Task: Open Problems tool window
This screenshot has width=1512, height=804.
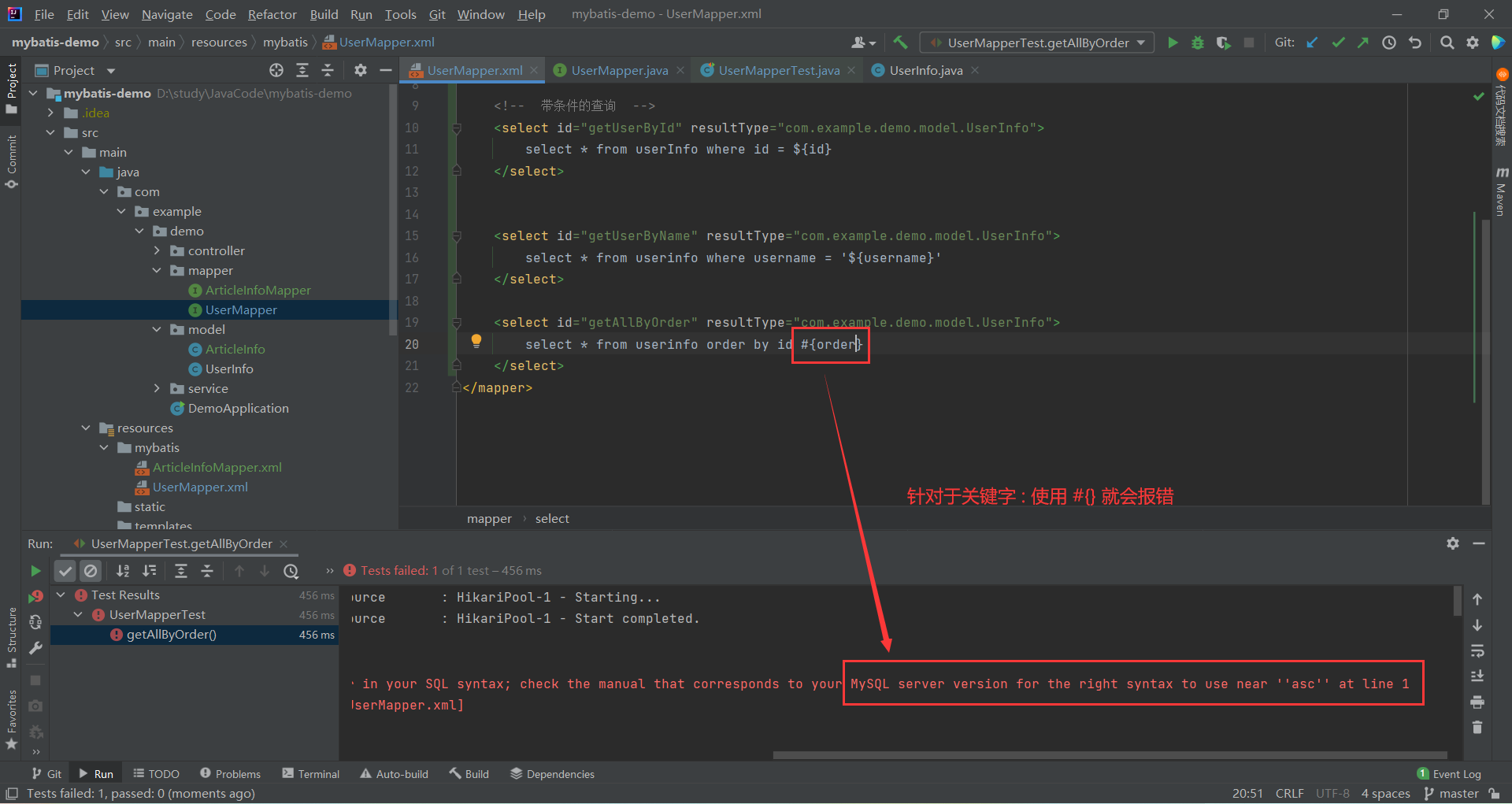Action: tap(230, 774)
